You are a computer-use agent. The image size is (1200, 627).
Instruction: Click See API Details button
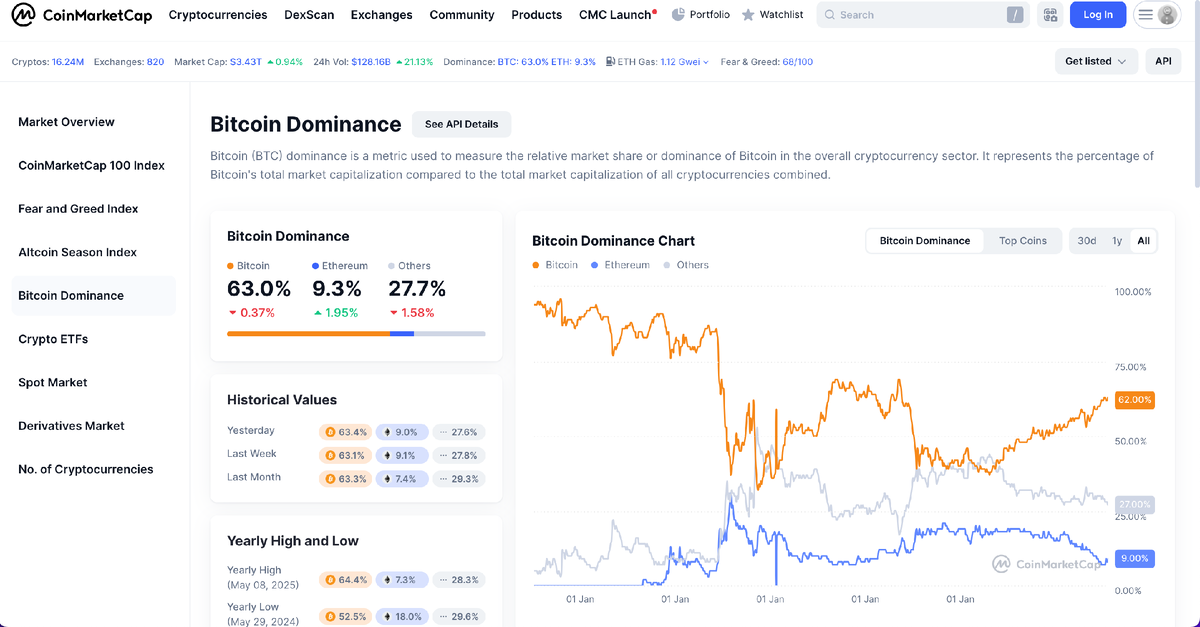point(461,124)
